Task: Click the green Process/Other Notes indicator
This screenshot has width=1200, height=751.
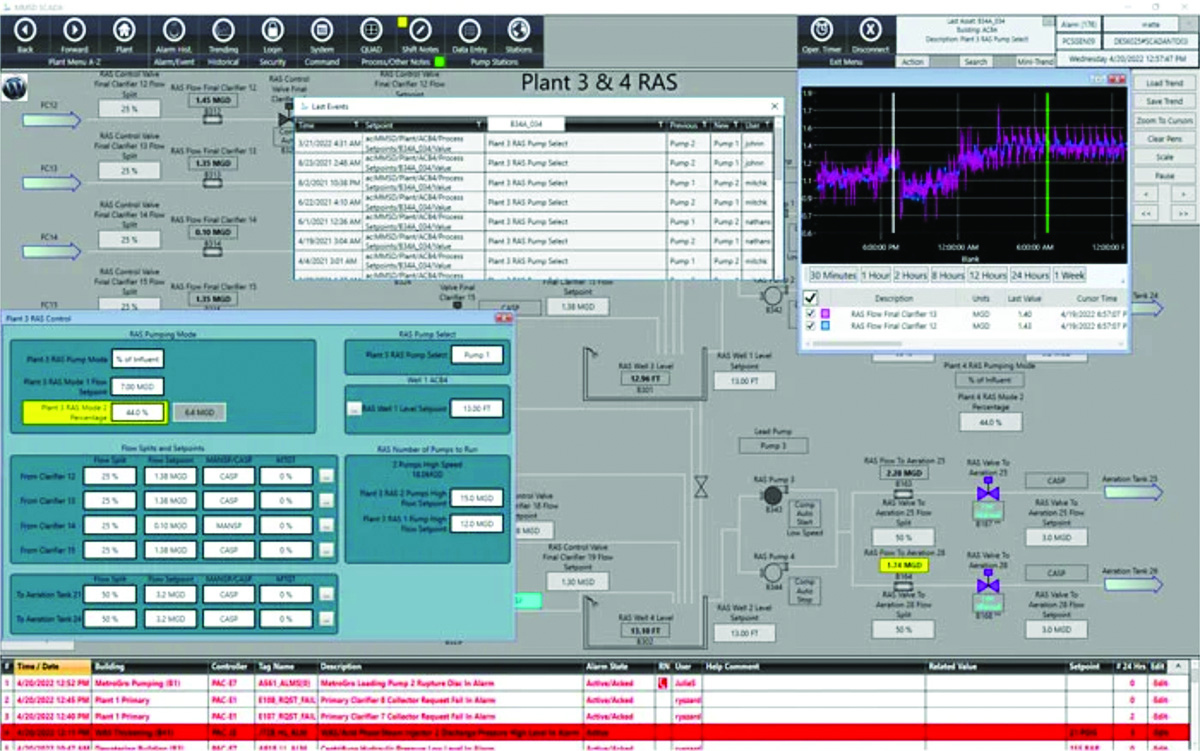Action: pos(438,62)
